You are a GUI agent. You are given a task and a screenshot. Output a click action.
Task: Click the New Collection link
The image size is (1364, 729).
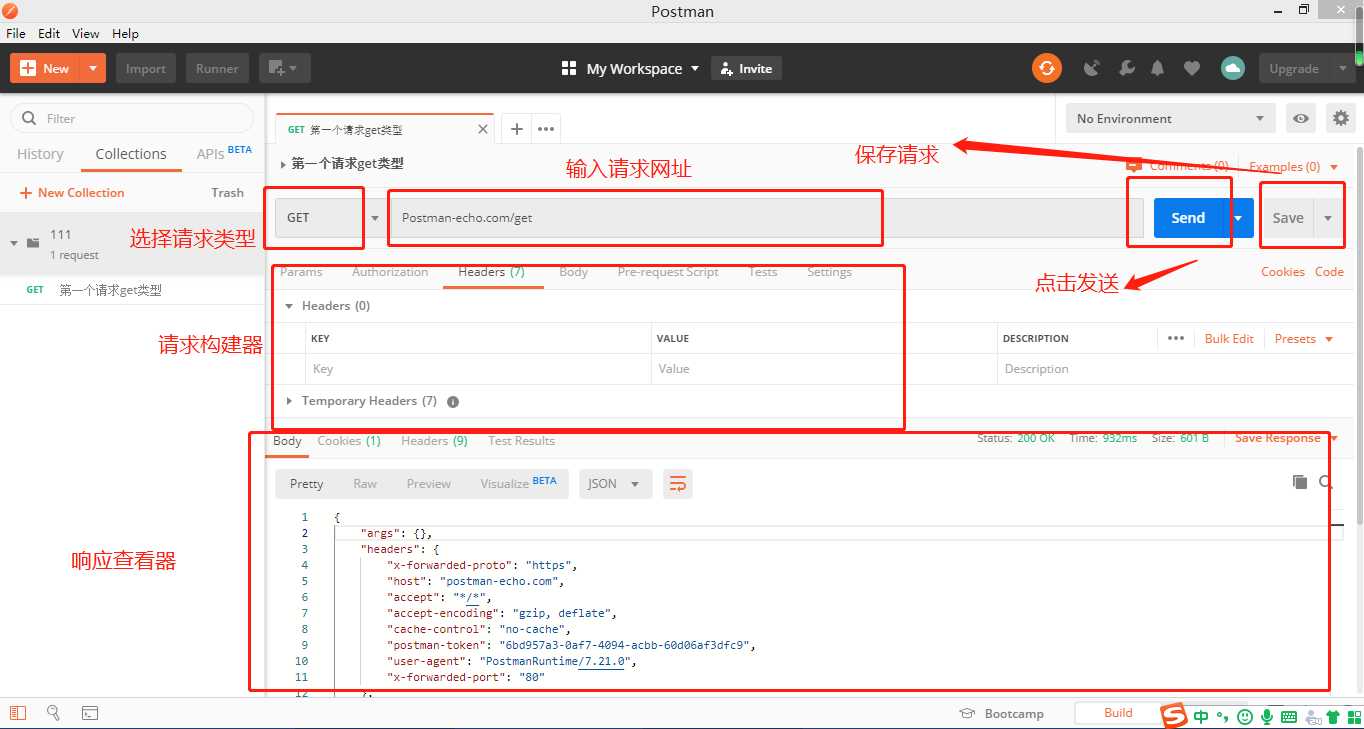tap(72, 192)
